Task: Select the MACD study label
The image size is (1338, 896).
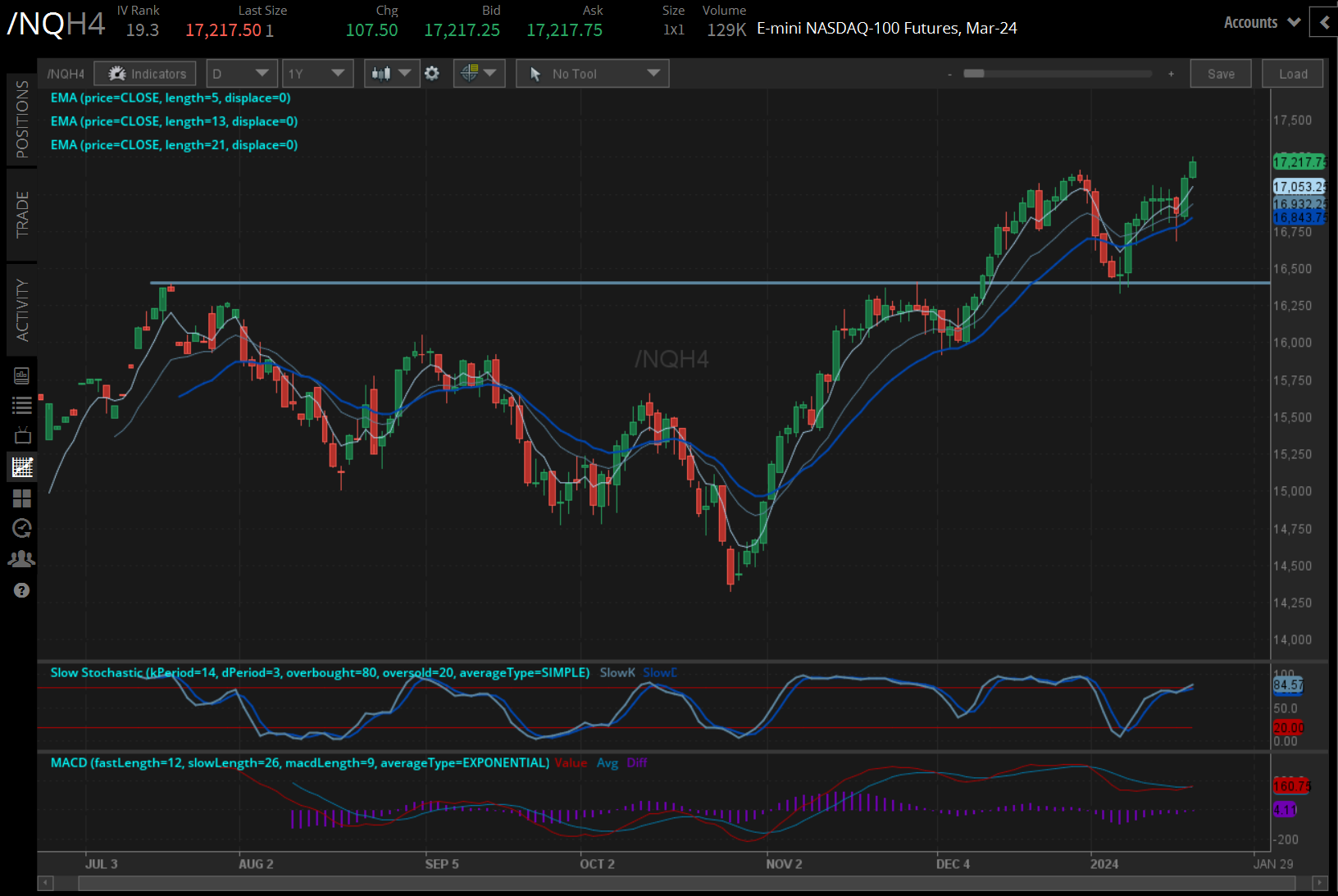Action: [x=300, y=762]
